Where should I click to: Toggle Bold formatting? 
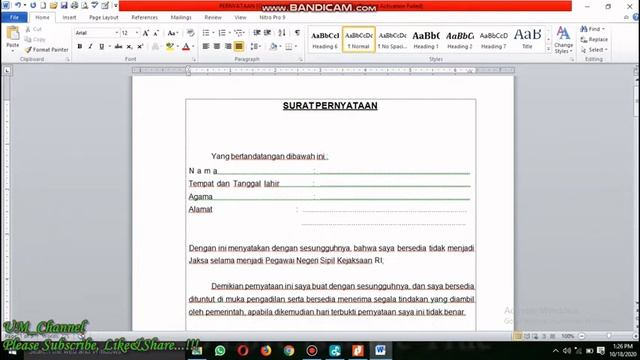tap(80, 47)
